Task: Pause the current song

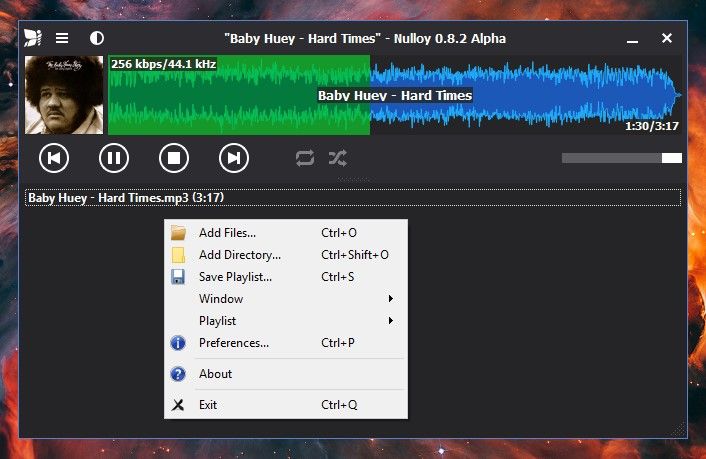Action: pyautogui.click(x=114, y=157)
